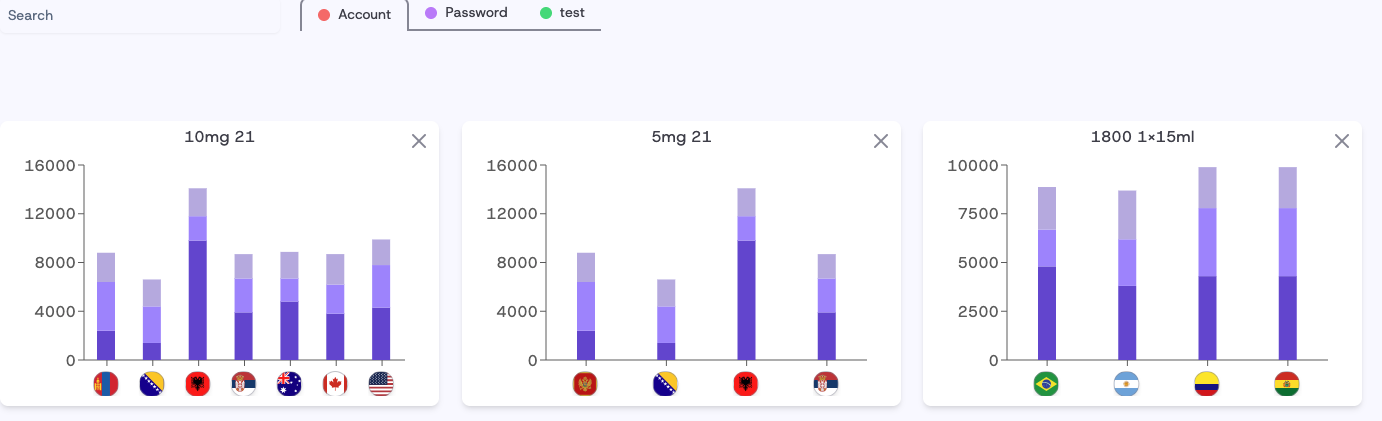The image size is (1382, 421).
Task: Click the green dot on the test tab
Action: 546,13
